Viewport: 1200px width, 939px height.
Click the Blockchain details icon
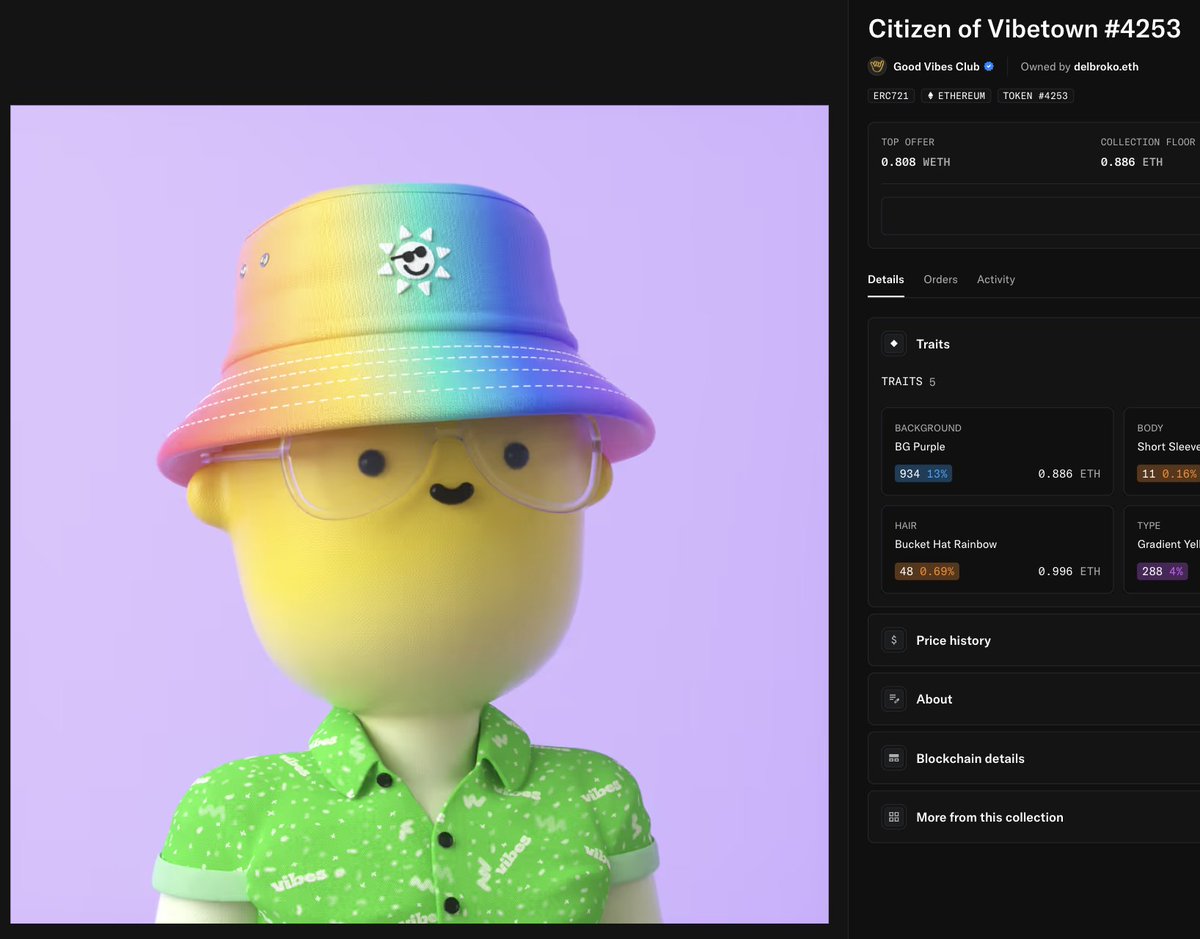pyautogui.click(x=894, y=758)
